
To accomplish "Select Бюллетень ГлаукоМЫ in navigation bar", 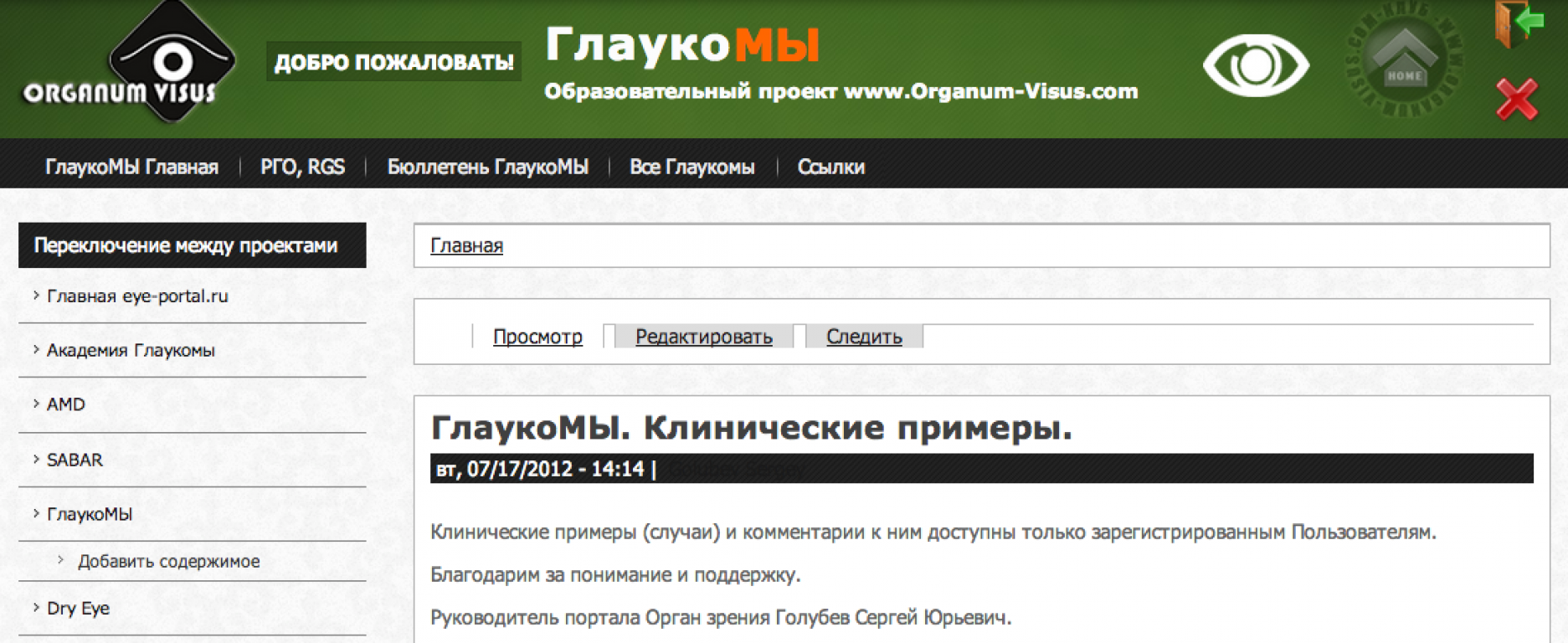I will pos(487,167).
